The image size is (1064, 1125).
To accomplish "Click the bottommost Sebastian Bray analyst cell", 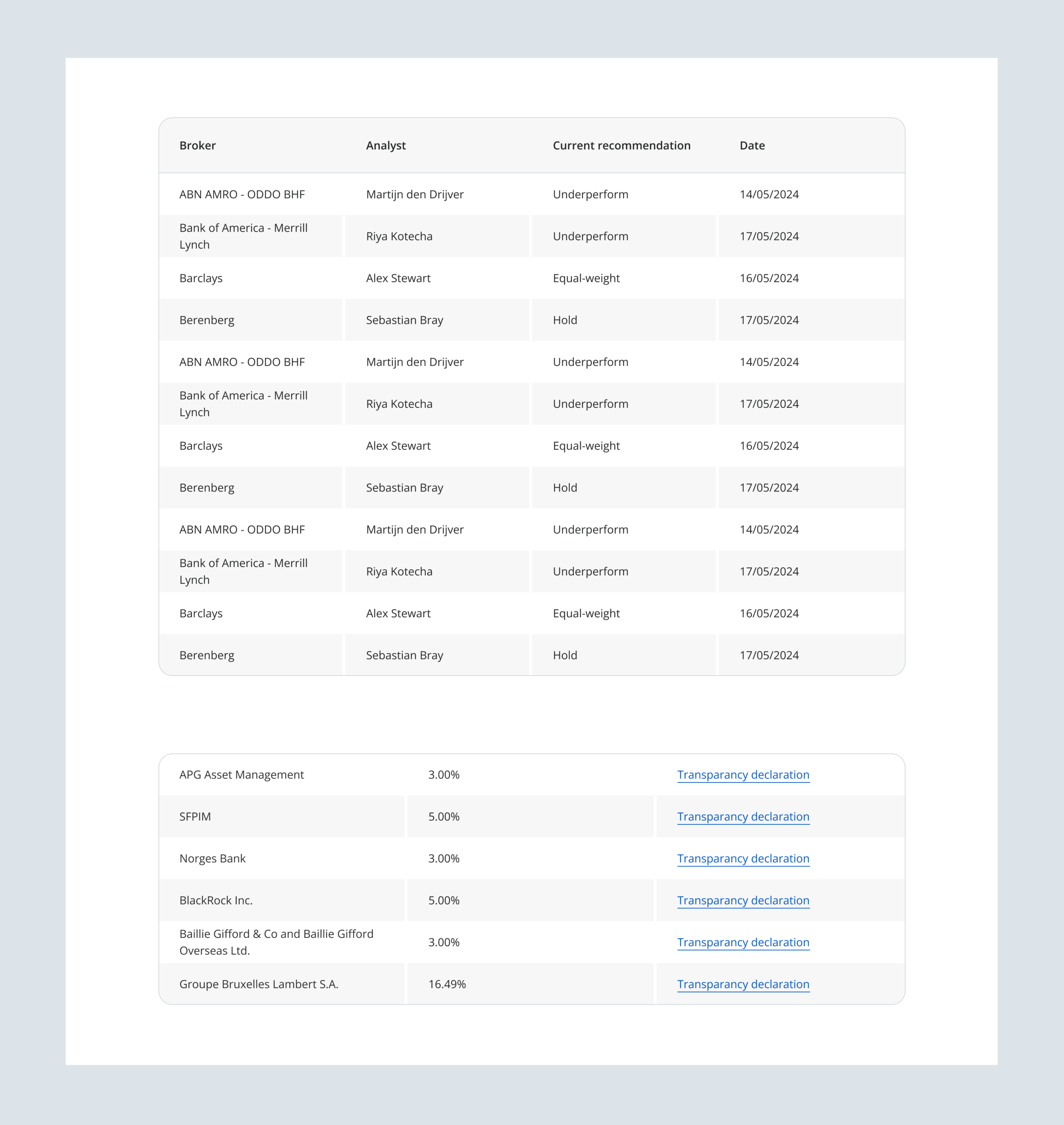I will 404,655.
